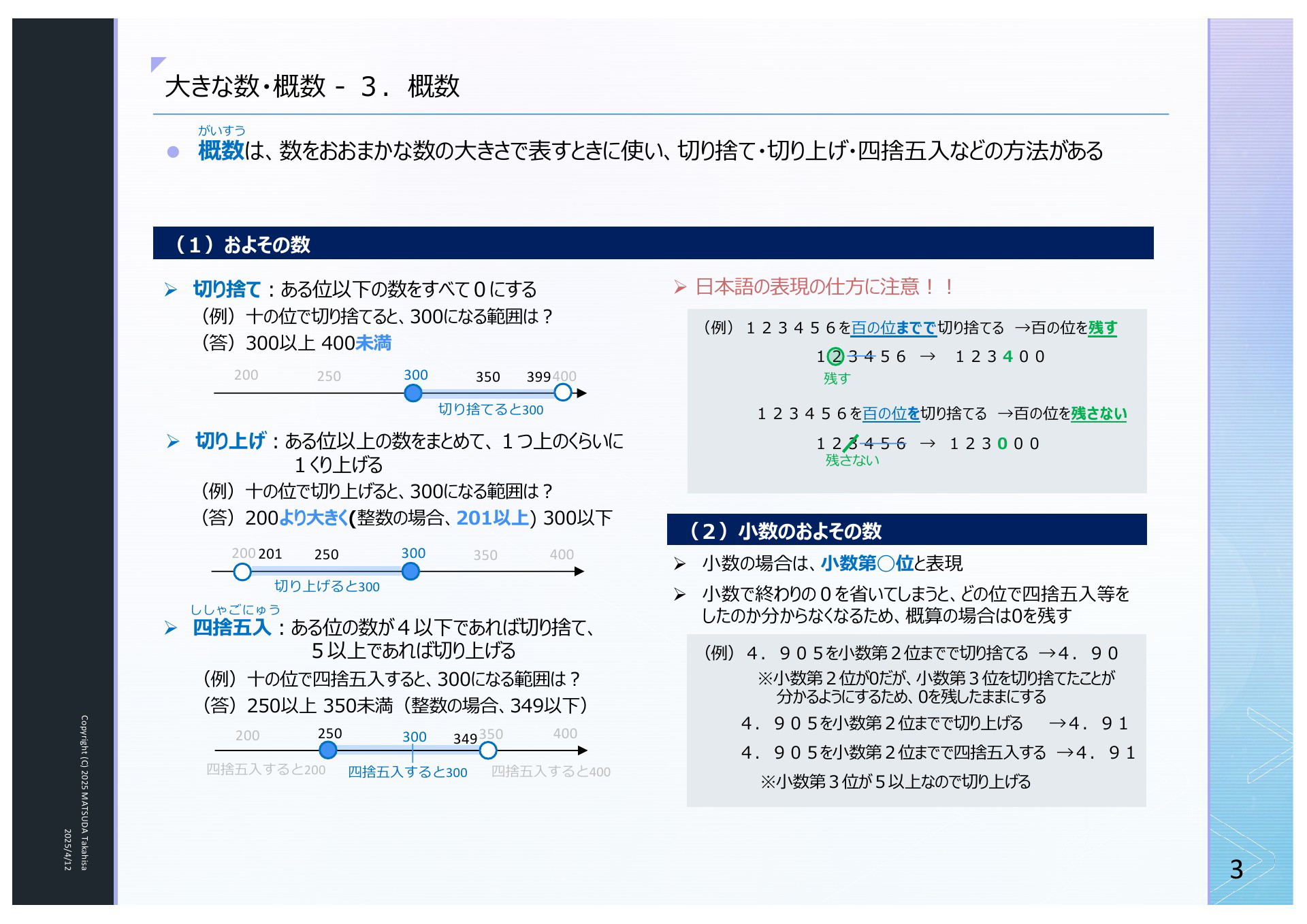The height and width of the screenshot is (924, 1307).
Task: Click the blue term '切り上げ' in its definition line
Action: [x=230, y=441]
